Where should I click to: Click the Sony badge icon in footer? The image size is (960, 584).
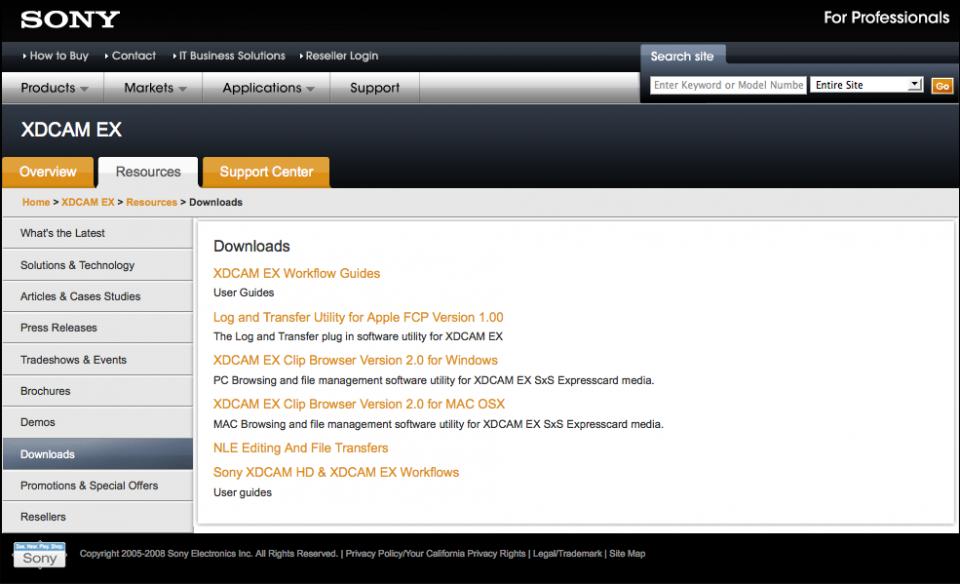click(x=40, y=555)
